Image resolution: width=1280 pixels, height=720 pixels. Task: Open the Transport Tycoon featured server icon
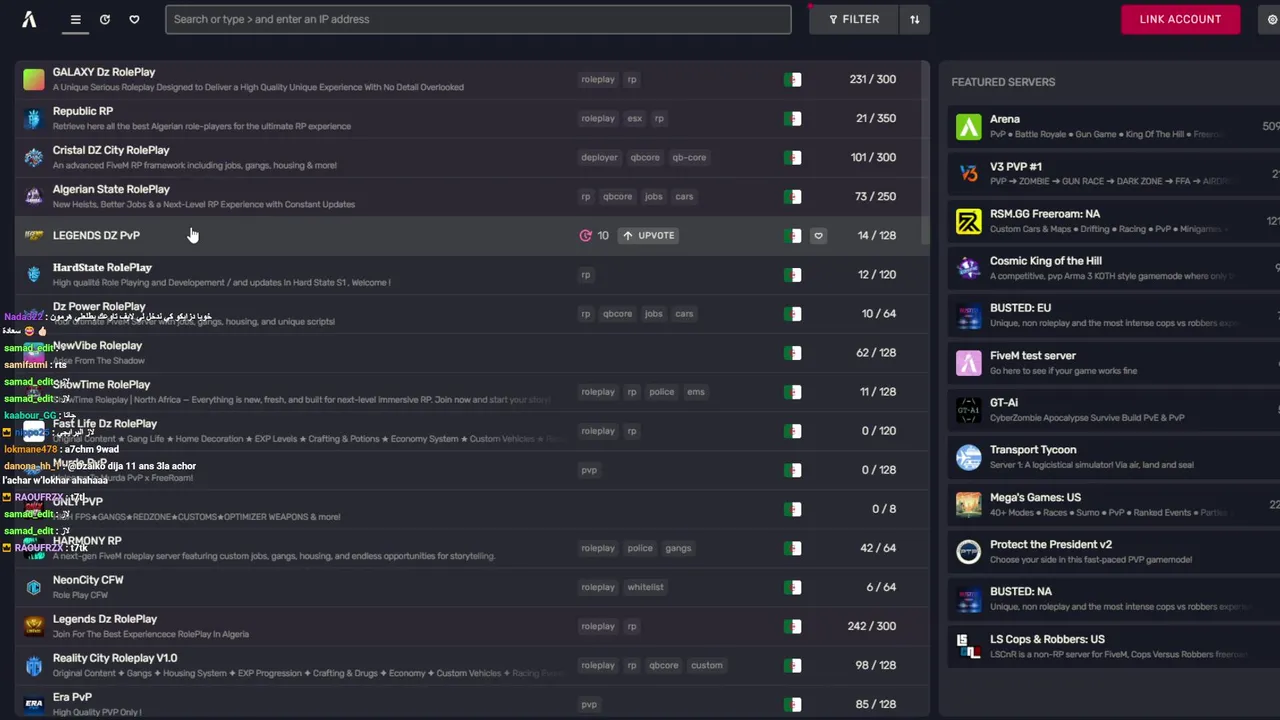[x=968, y=457]
